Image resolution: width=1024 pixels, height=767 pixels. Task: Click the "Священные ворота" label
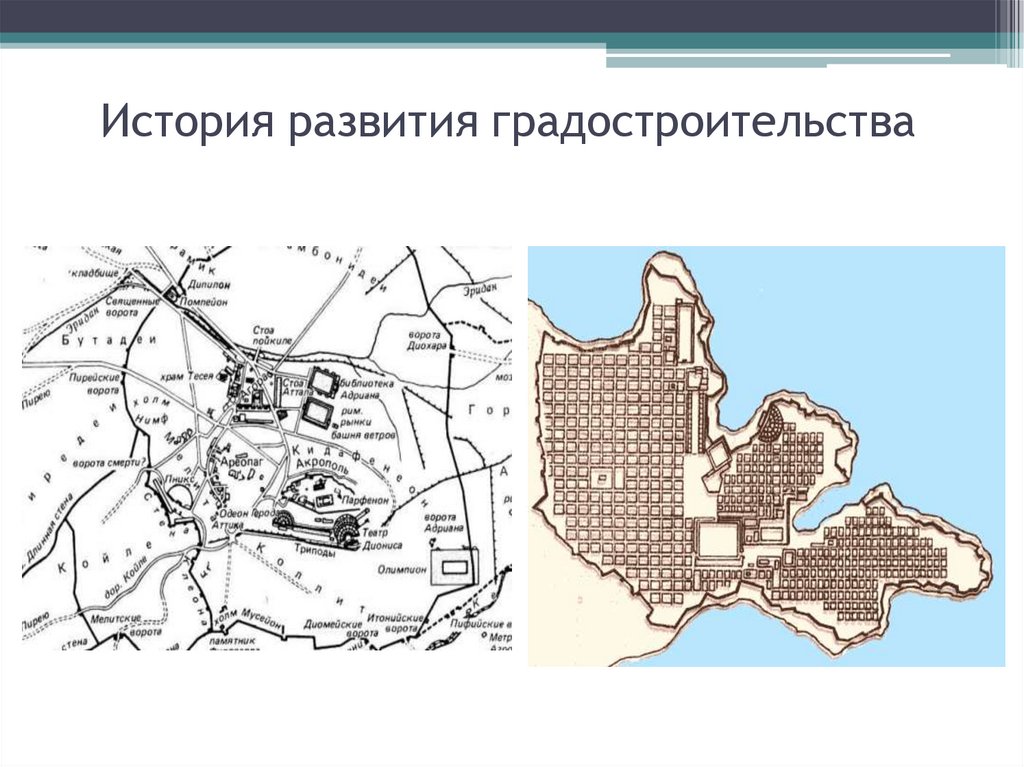coord(133,308)
